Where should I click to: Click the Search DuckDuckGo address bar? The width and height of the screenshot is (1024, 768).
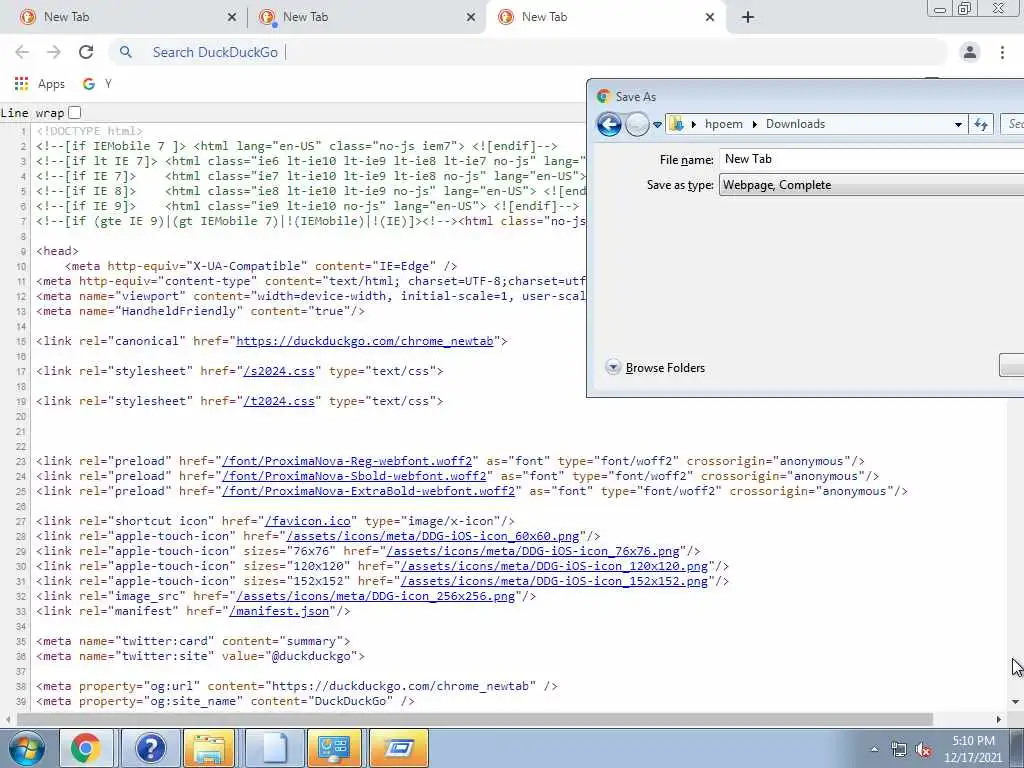point(528,52)
